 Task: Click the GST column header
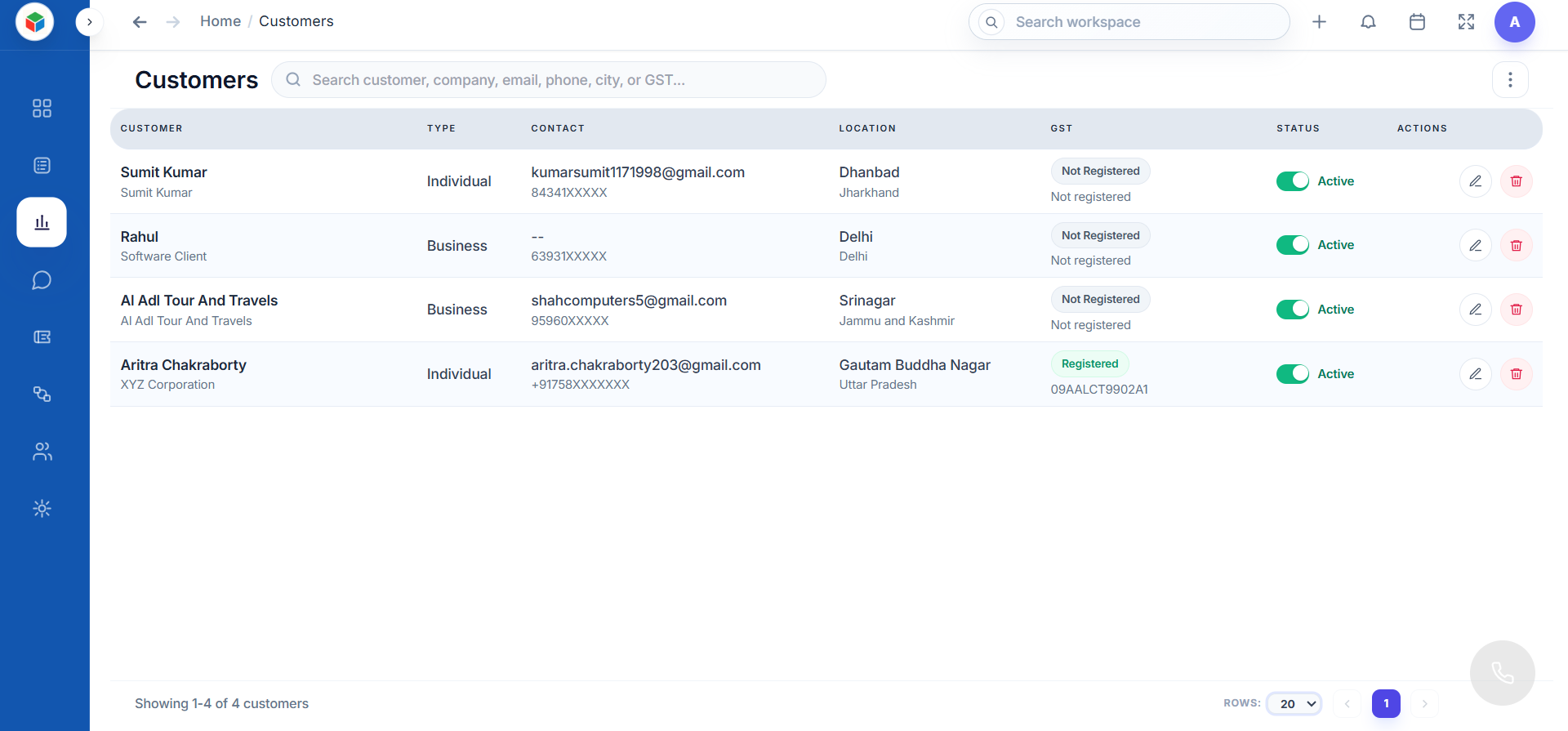tap(1062, 128)
